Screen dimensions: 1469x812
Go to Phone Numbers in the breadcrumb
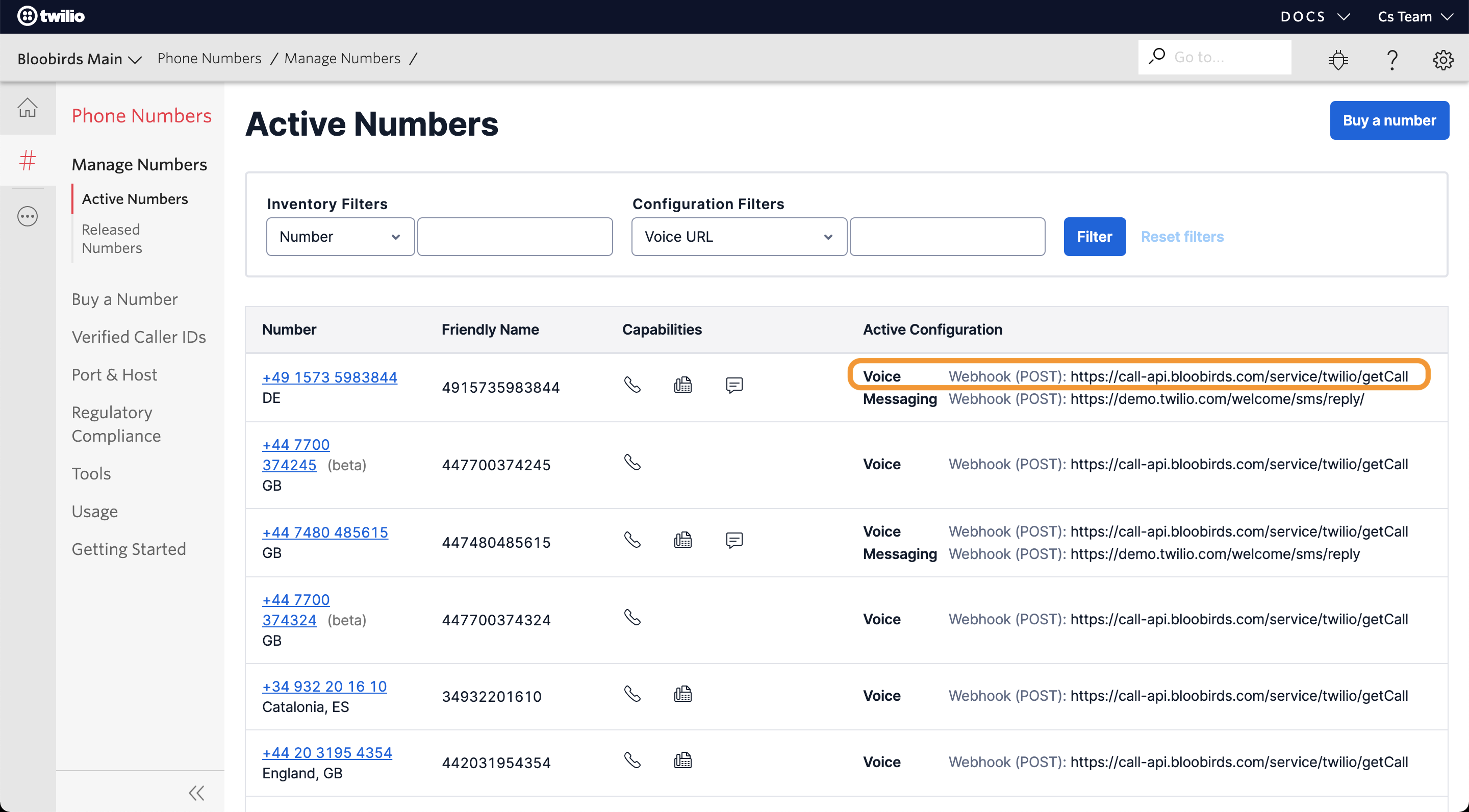209,58
